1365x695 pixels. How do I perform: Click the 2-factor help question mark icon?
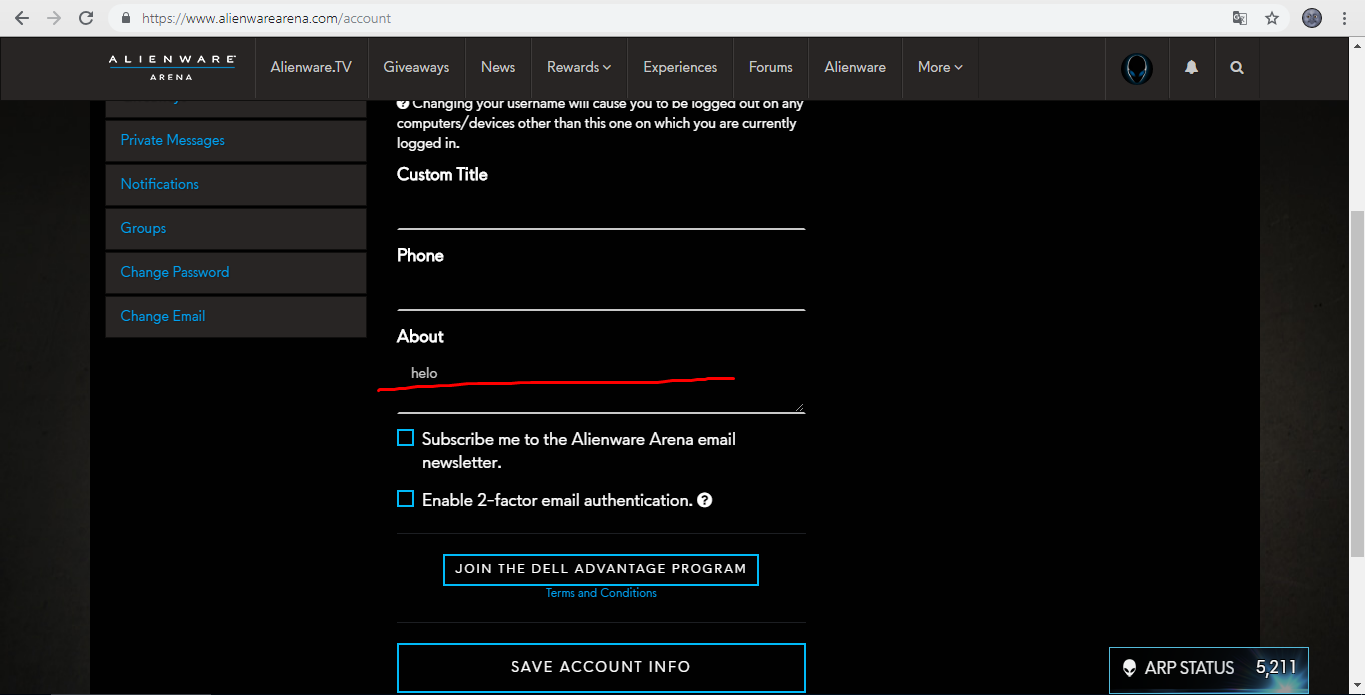tap(705, 500)
